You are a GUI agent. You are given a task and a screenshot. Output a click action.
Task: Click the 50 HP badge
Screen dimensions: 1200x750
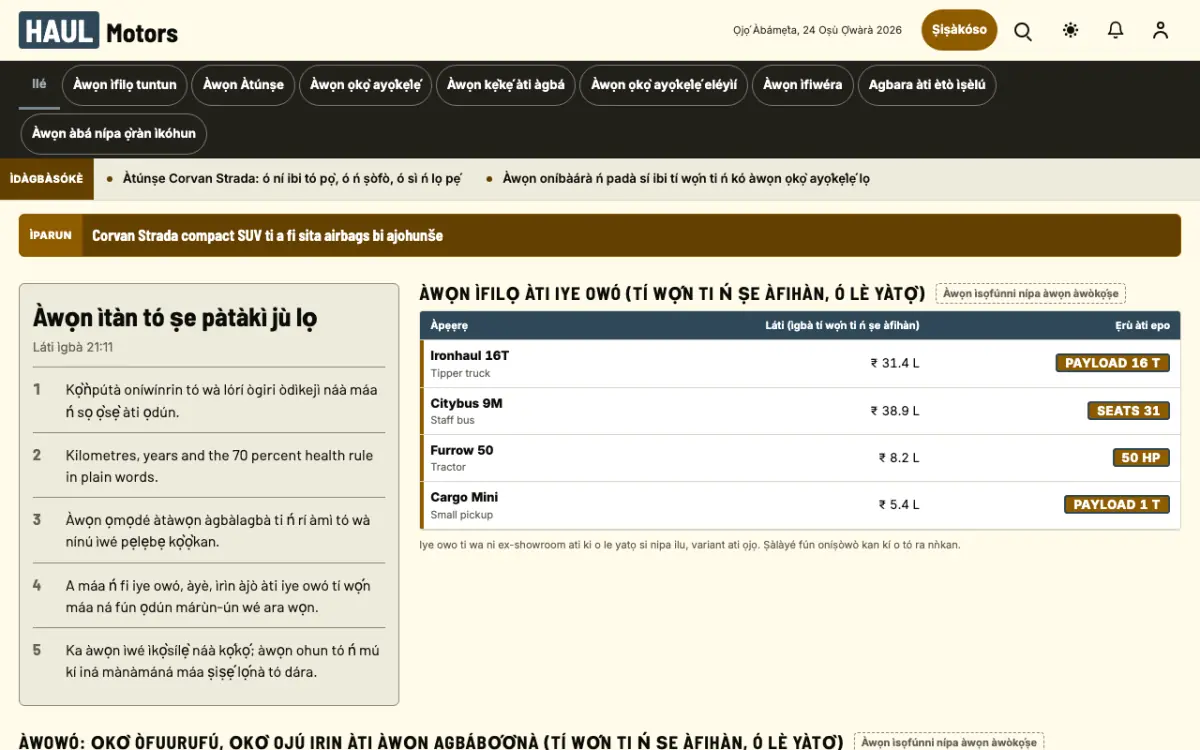1141,458
